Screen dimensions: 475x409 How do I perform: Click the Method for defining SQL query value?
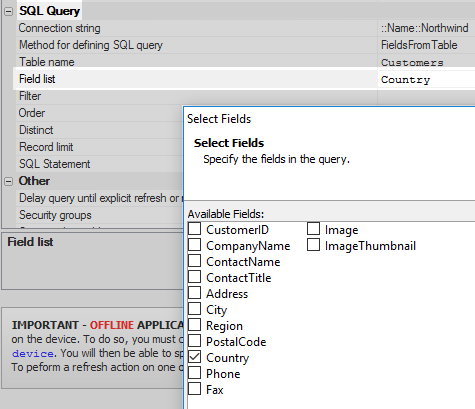[419, 45]
